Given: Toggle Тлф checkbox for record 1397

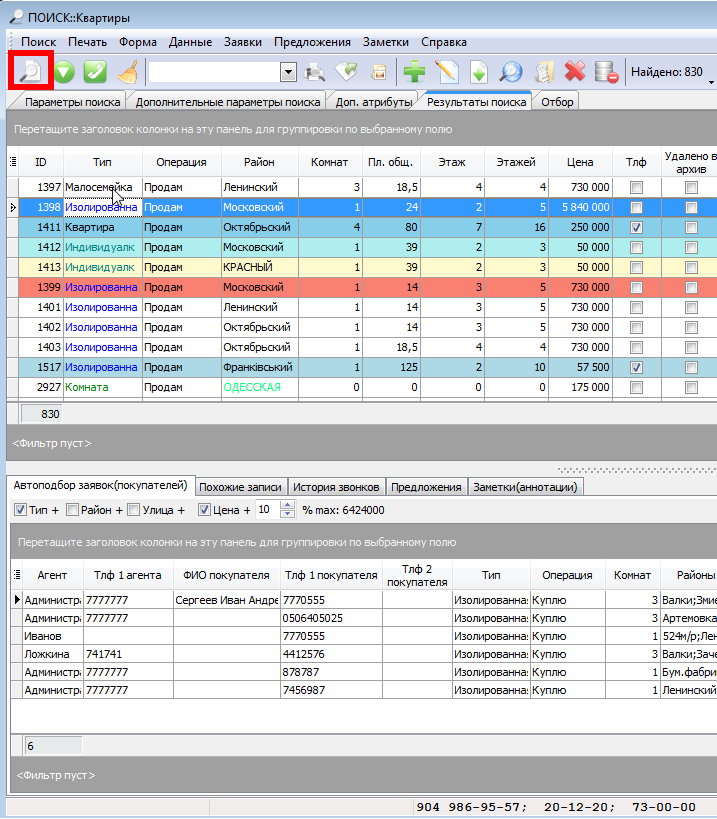Looking at the screenshot, I should 636,187.
